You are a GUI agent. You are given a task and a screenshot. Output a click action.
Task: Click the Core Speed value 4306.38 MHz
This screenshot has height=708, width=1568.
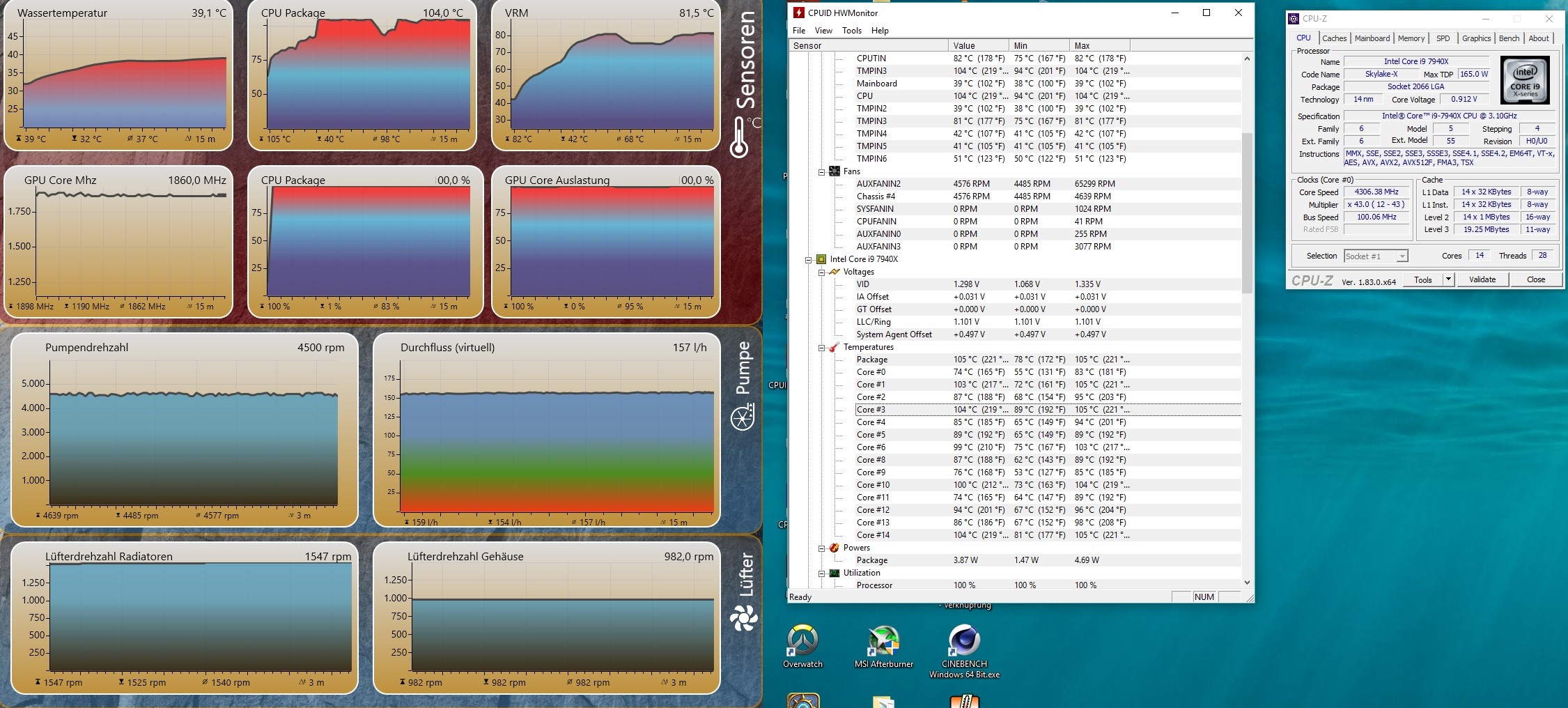point(1376,192)
